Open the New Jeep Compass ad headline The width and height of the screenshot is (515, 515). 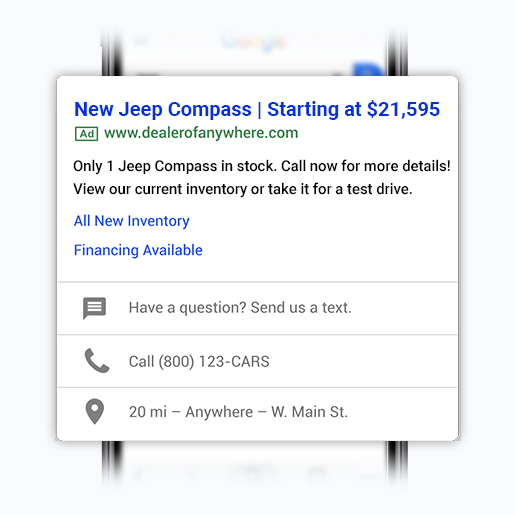click(x=257, y=109)
